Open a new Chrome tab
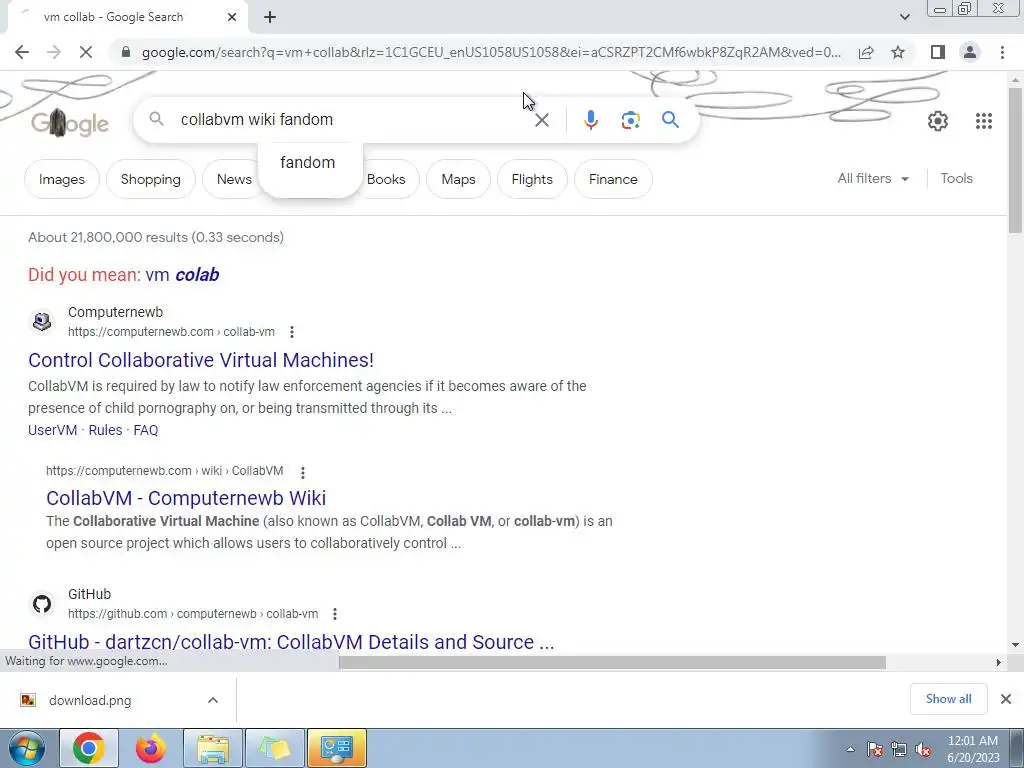Image resolution: width=1024 pixels, height=768 pixels. point(270,17)
